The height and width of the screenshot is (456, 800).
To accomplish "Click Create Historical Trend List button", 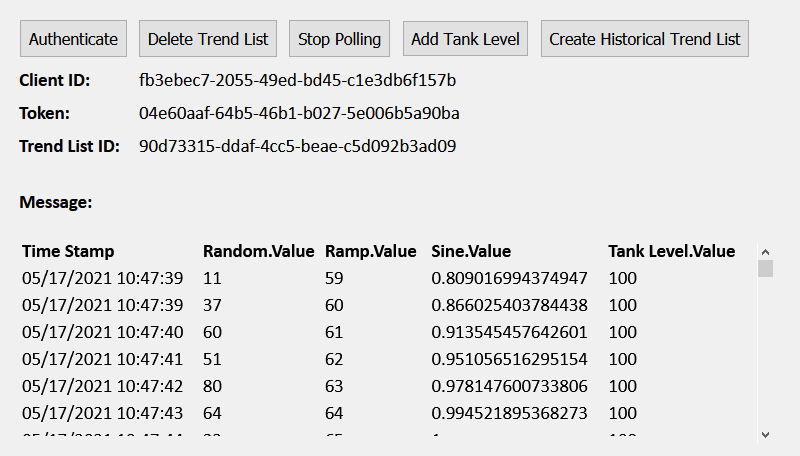I will click(645, 39).
